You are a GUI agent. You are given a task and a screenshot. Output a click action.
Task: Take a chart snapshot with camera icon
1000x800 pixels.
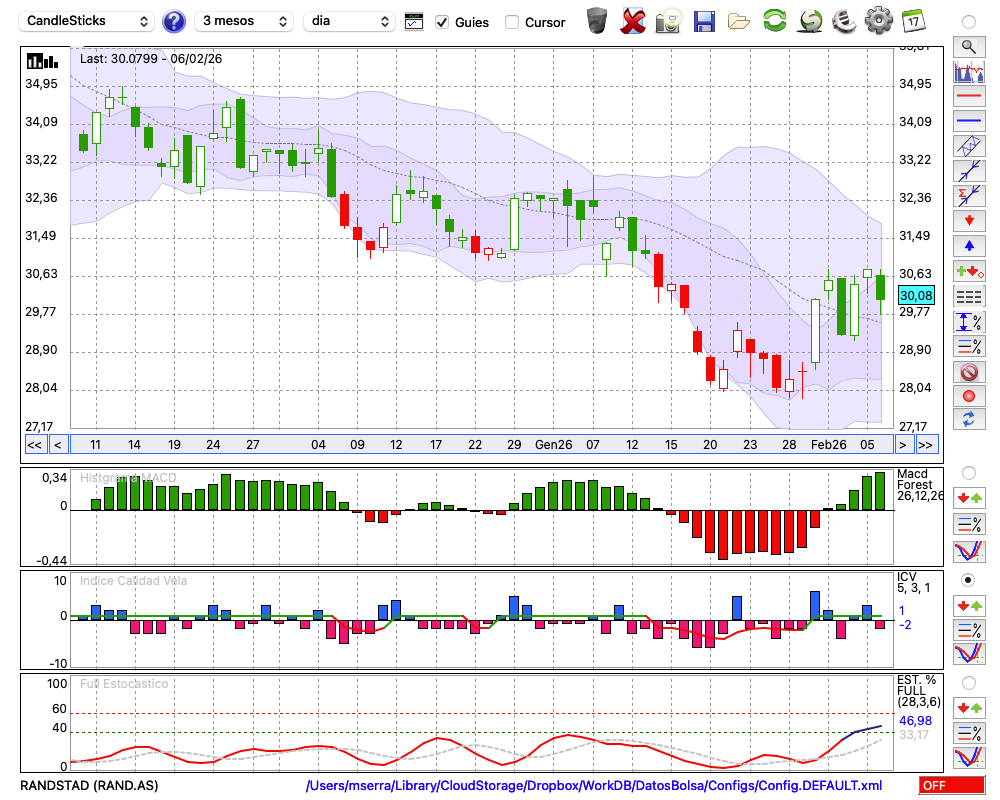[668, 21]
